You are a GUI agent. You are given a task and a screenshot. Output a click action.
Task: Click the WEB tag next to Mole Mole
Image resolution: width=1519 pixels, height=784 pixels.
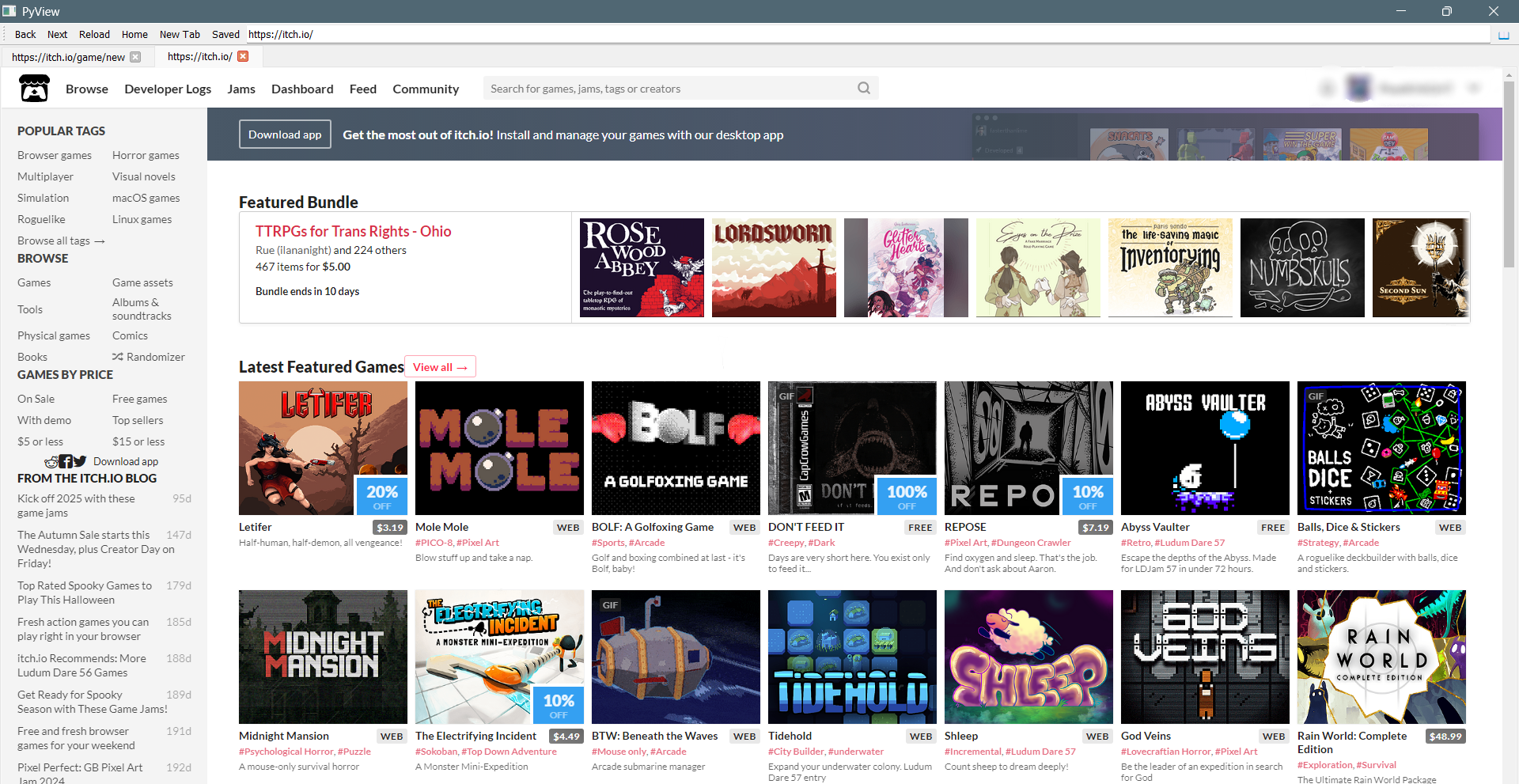568,527
